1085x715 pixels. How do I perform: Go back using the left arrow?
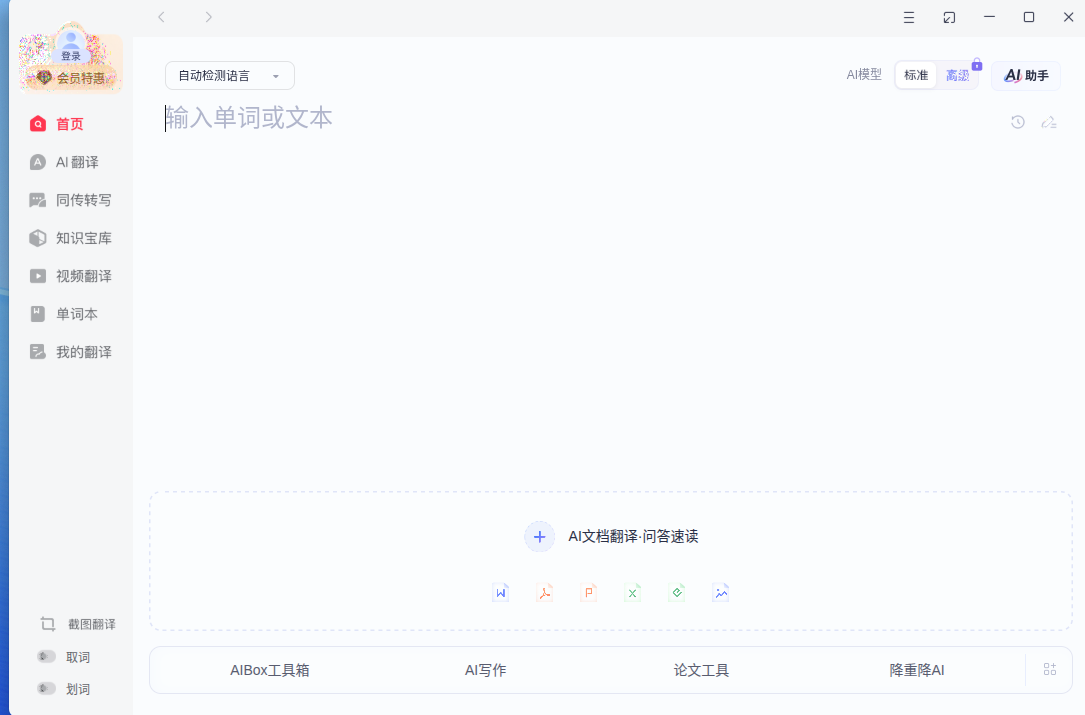coord(161,17)
